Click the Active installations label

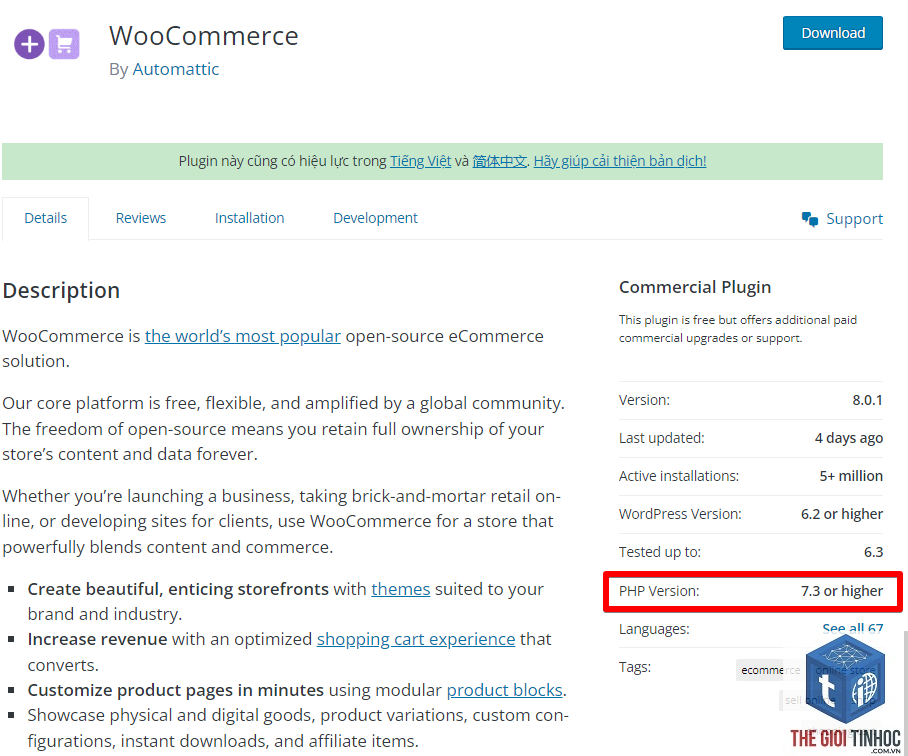tap(679, 476)
